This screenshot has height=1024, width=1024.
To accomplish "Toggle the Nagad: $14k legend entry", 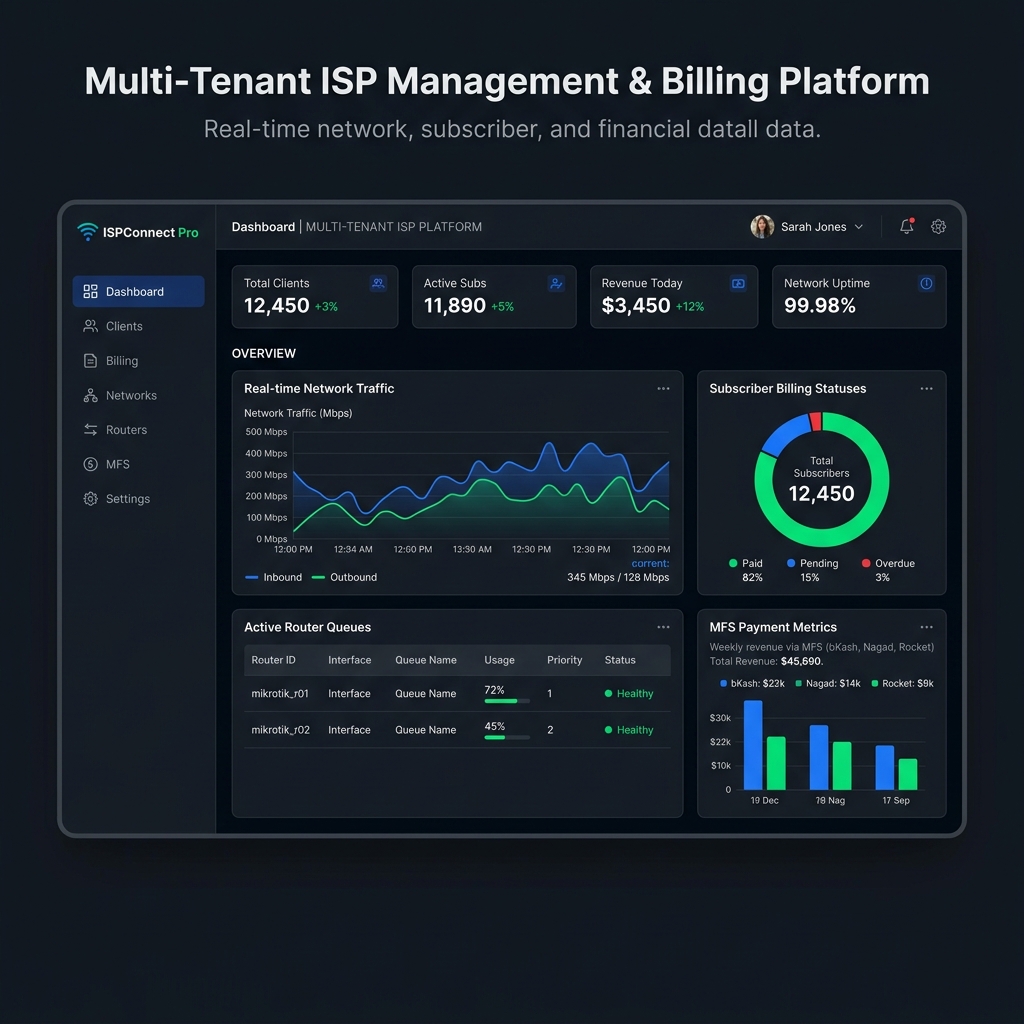I will [828, 683].
